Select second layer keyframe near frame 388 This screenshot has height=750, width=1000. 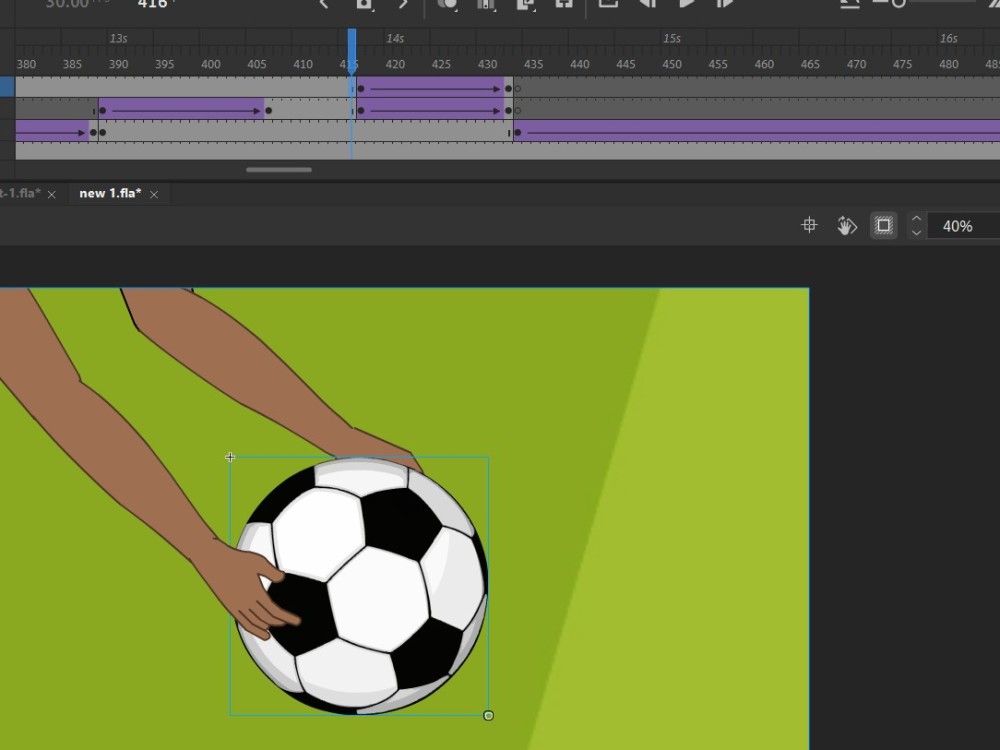coord(103,111)
